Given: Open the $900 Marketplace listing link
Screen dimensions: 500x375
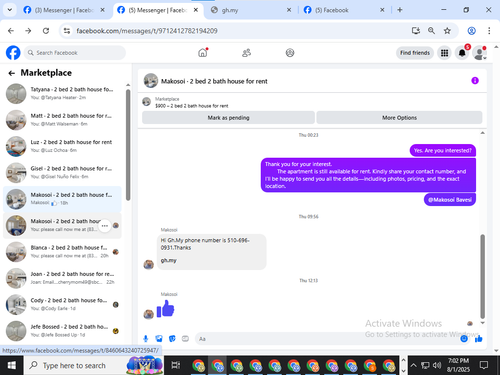Looking at the screenshot, I should point(192,106).
